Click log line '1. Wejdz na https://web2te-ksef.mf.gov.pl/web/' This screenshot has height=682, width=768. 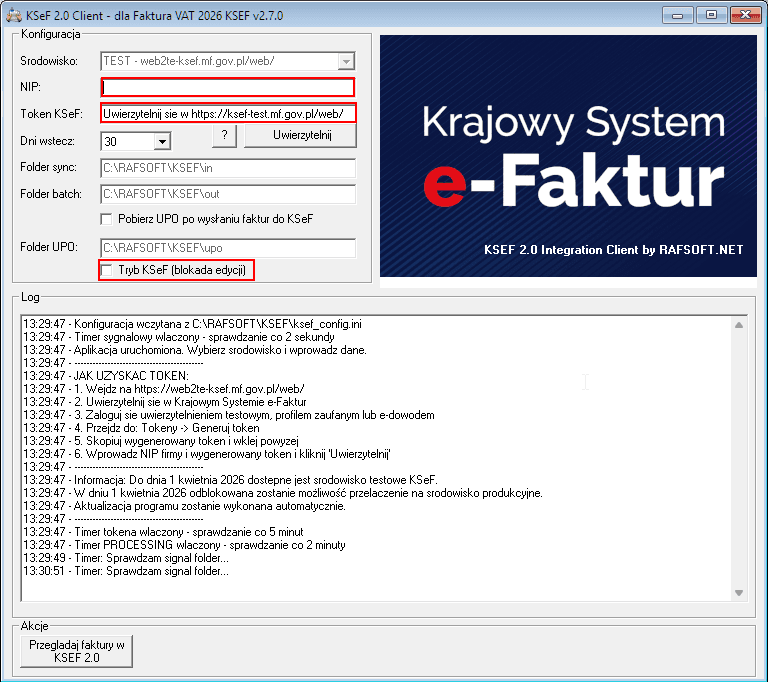(164, 389)
